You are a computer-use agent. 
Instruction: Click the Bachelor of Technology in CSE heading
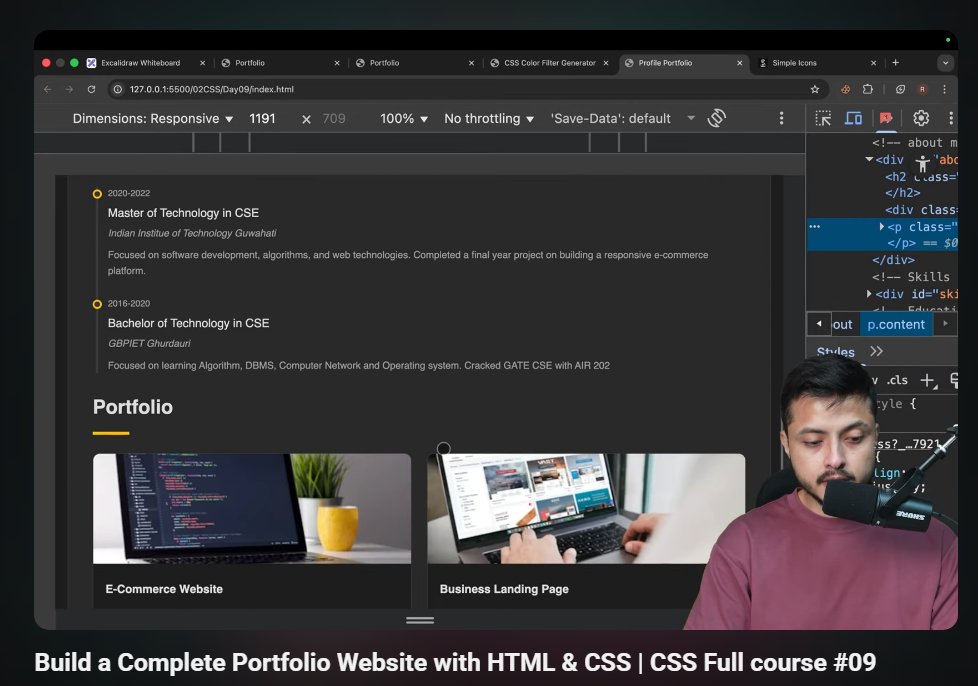[188, 323]
